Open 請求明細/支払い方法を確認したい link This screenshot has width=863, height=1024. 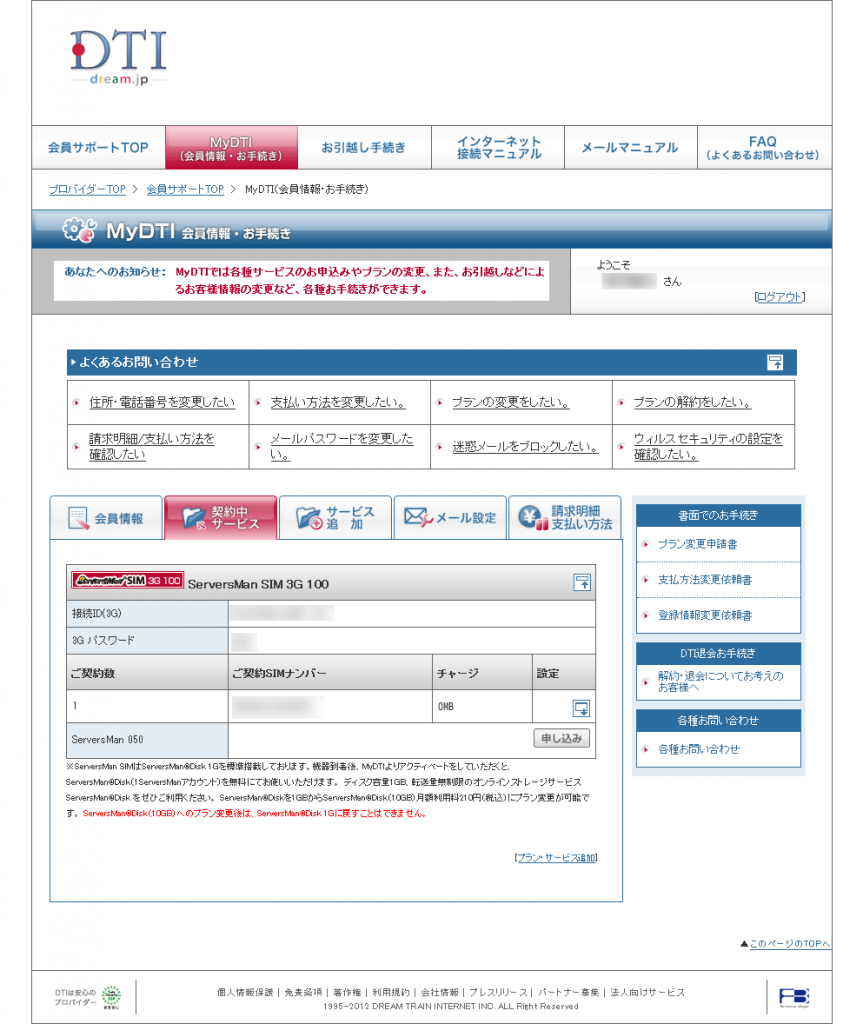click(152, 446)
